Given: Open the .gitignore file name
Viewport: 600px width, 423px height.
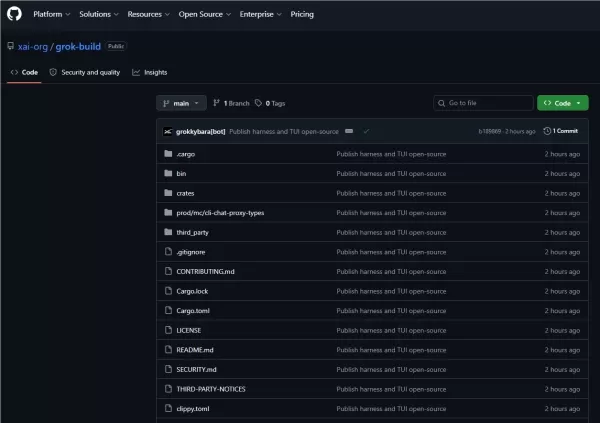Looking at the screenshot, I should (x=191, y=252).
